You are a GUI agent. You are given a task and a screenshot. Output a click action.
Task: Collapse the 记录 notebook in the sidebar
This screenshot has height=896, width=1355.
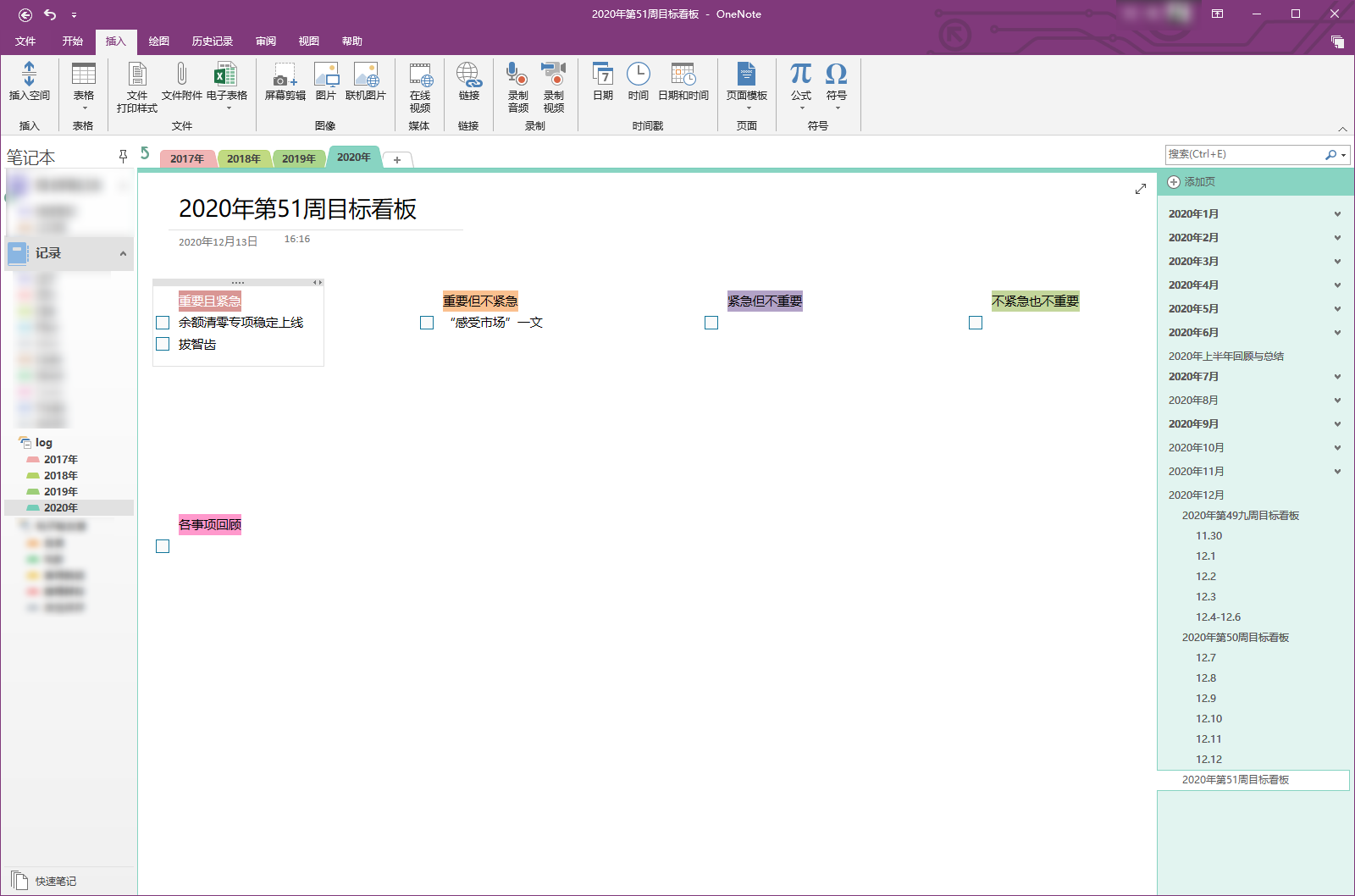pyautogui.click(x=123, y=253)
